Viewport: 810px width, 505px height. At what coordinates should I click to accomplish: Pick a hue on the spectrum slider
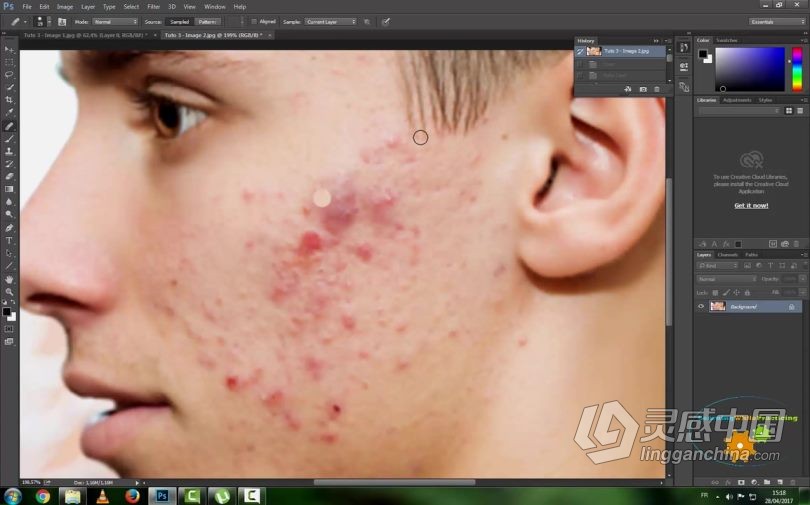pyautogui.click(x=797, y=69)
